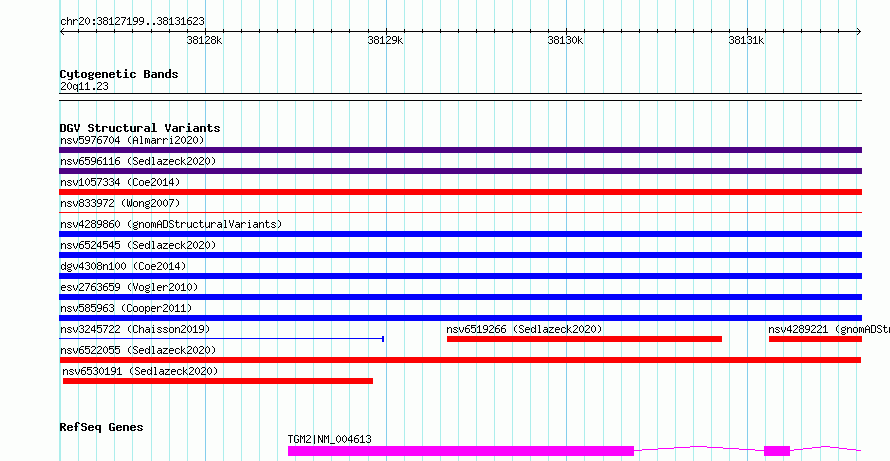Click the nsv4289221 label text

(829, 329)
